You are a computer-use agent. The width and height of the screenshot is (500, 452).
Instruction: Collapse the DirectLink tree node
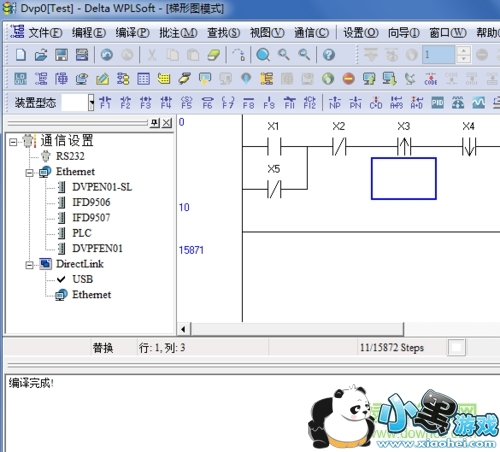point(29,265)
